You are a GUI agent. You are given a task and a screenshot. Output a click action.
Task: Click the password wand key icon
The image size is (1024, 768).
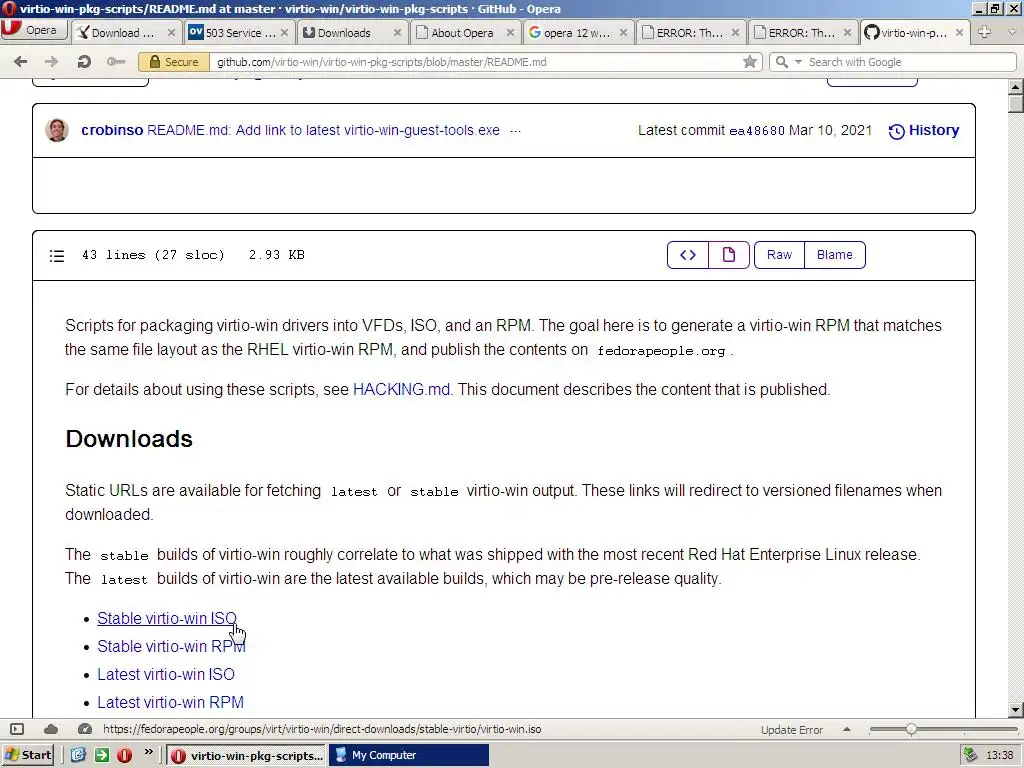(116, 62)
